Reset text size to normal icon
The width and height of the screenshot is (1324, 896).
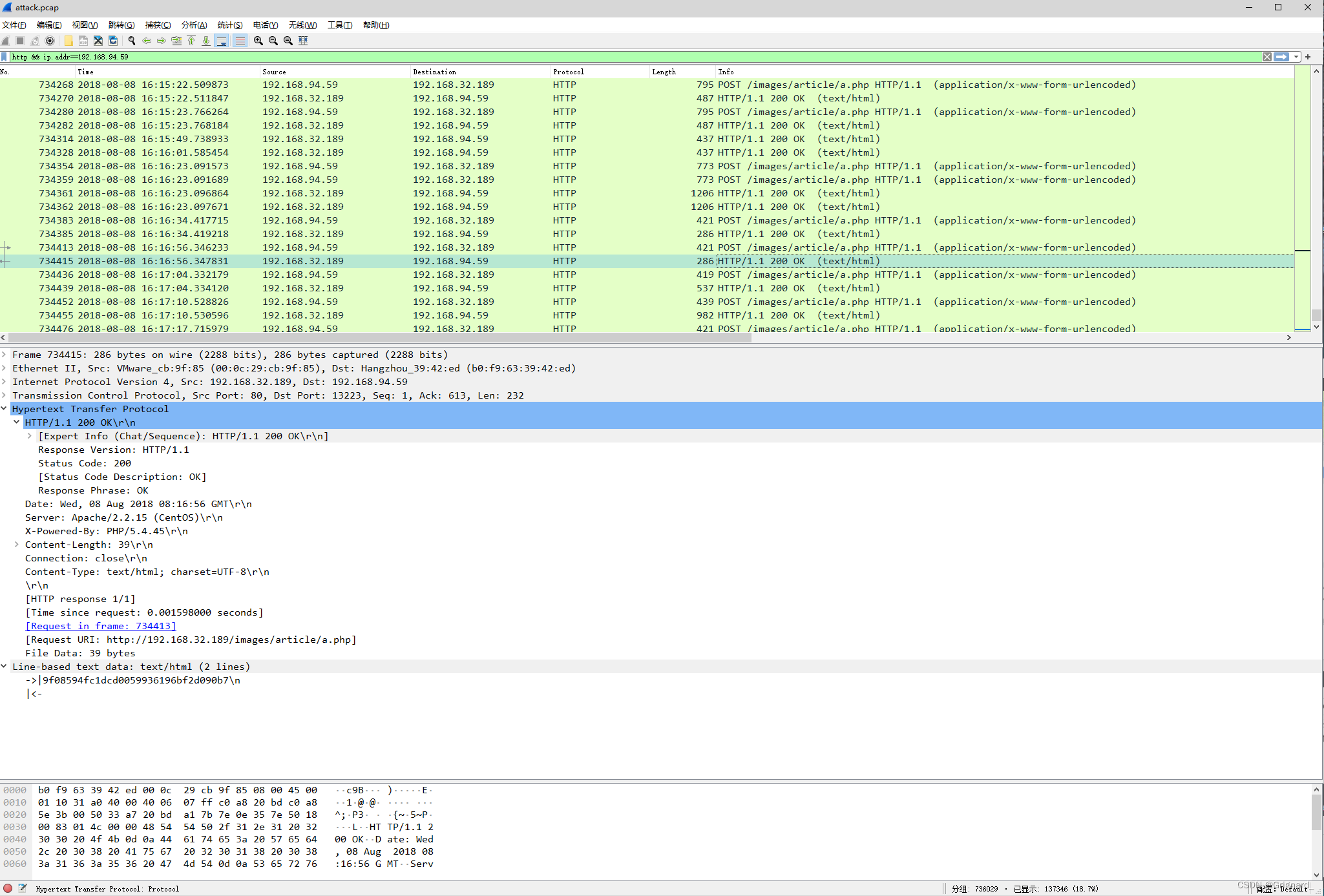(288, 41)
